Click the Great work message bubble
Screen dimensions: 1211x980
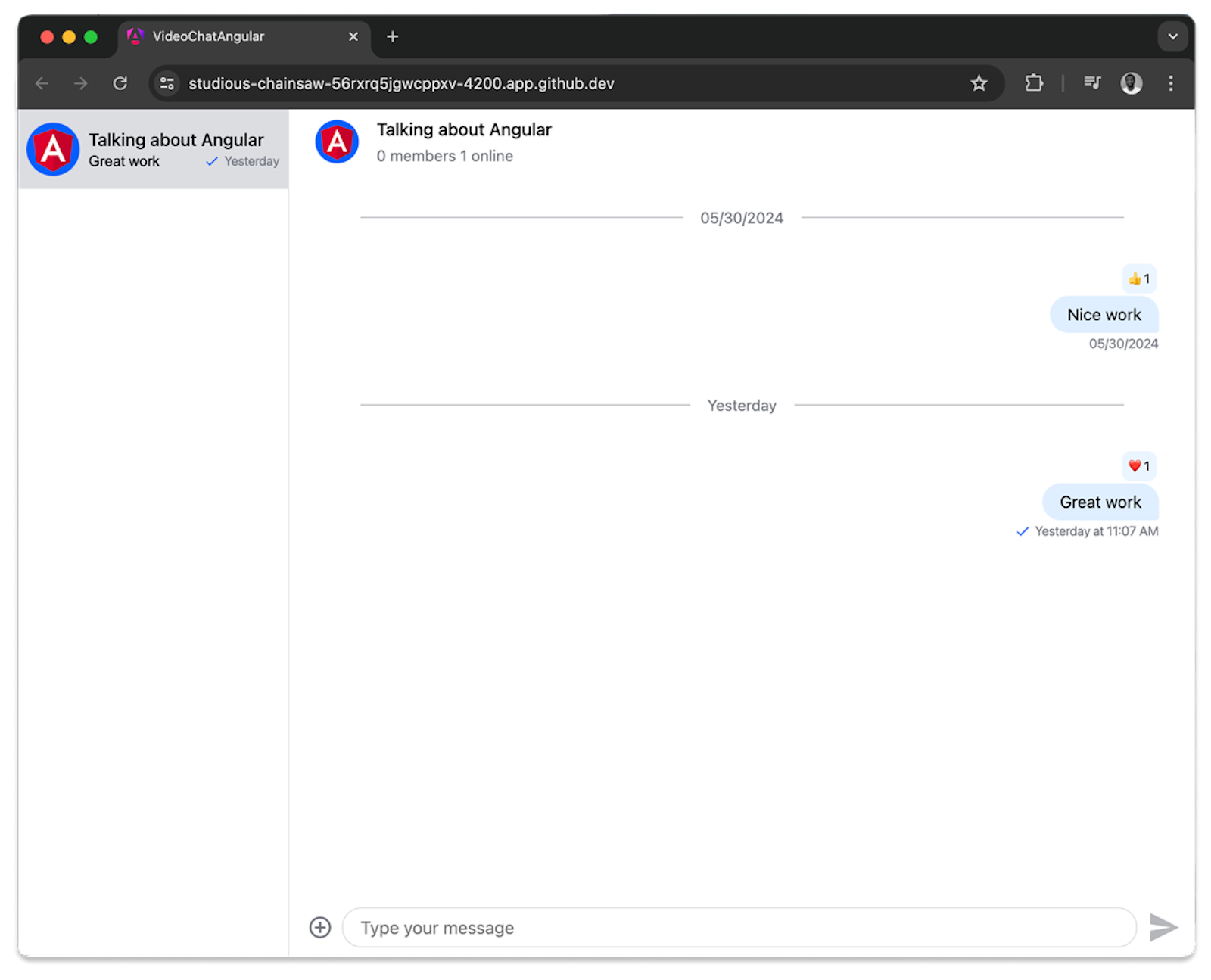click(1099, 502)
